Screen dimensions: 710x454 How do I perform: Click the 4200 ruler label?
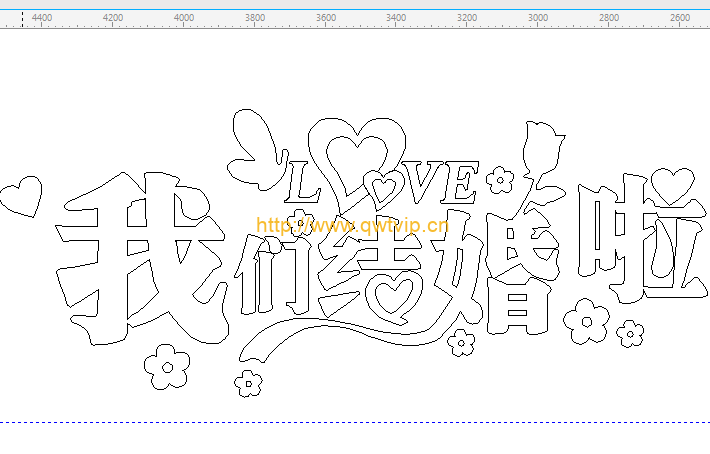(113, 18)
